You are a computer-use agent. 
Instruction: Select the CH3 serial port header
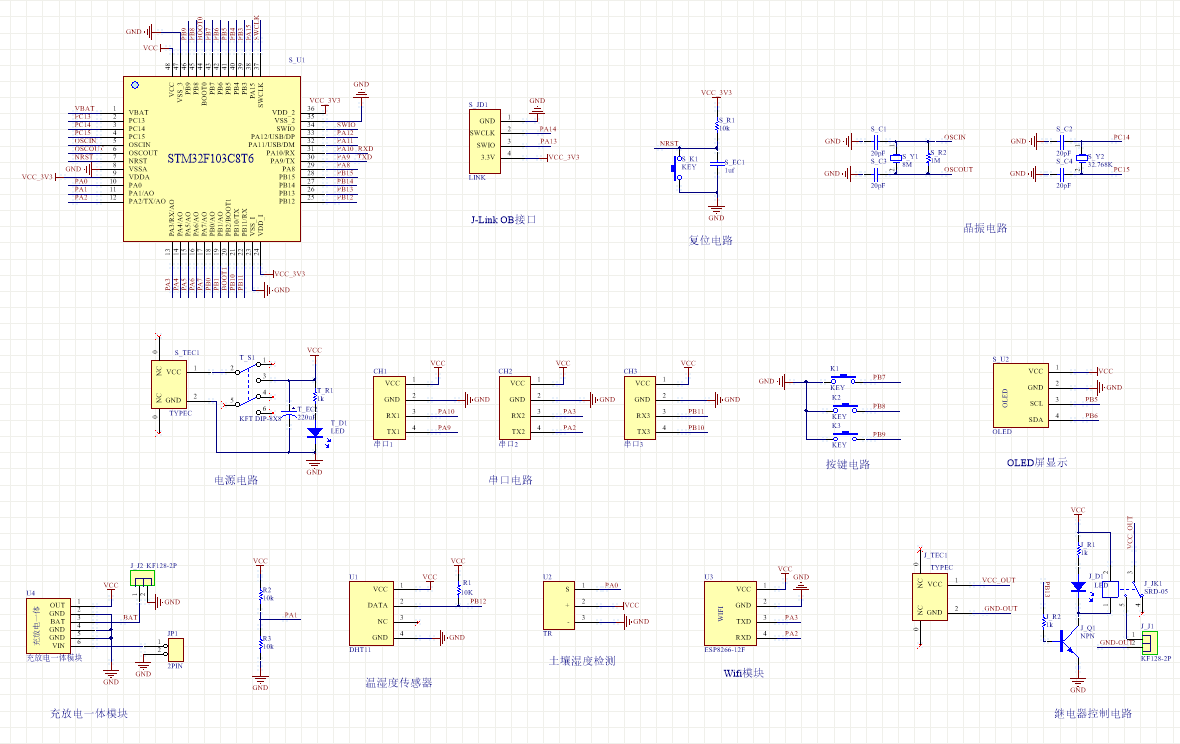point(642,407)
